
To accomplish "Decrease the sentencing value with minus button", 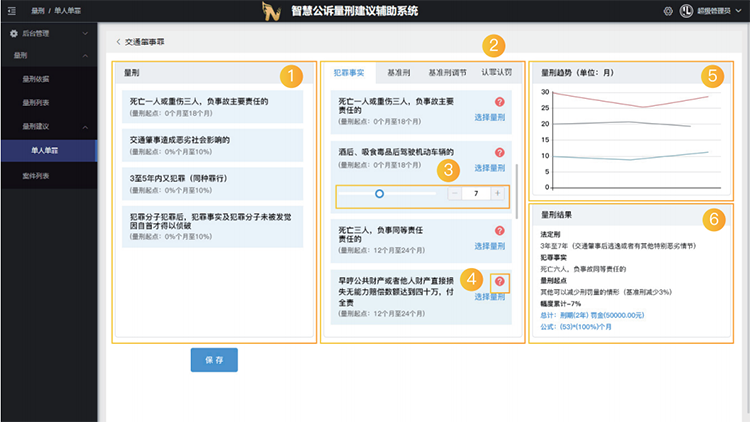I will (x=454, y=193).
